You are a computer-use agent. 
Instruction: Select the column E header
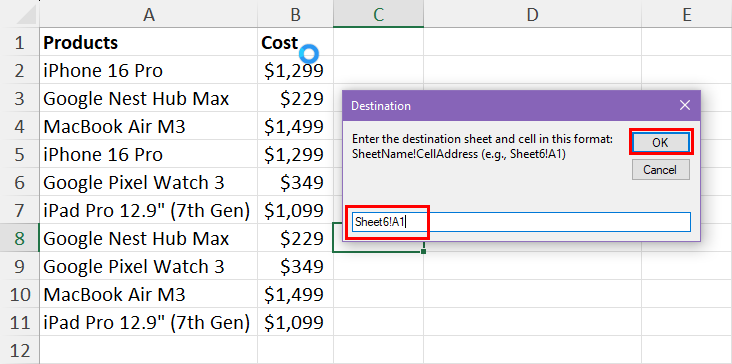(687, 14)
